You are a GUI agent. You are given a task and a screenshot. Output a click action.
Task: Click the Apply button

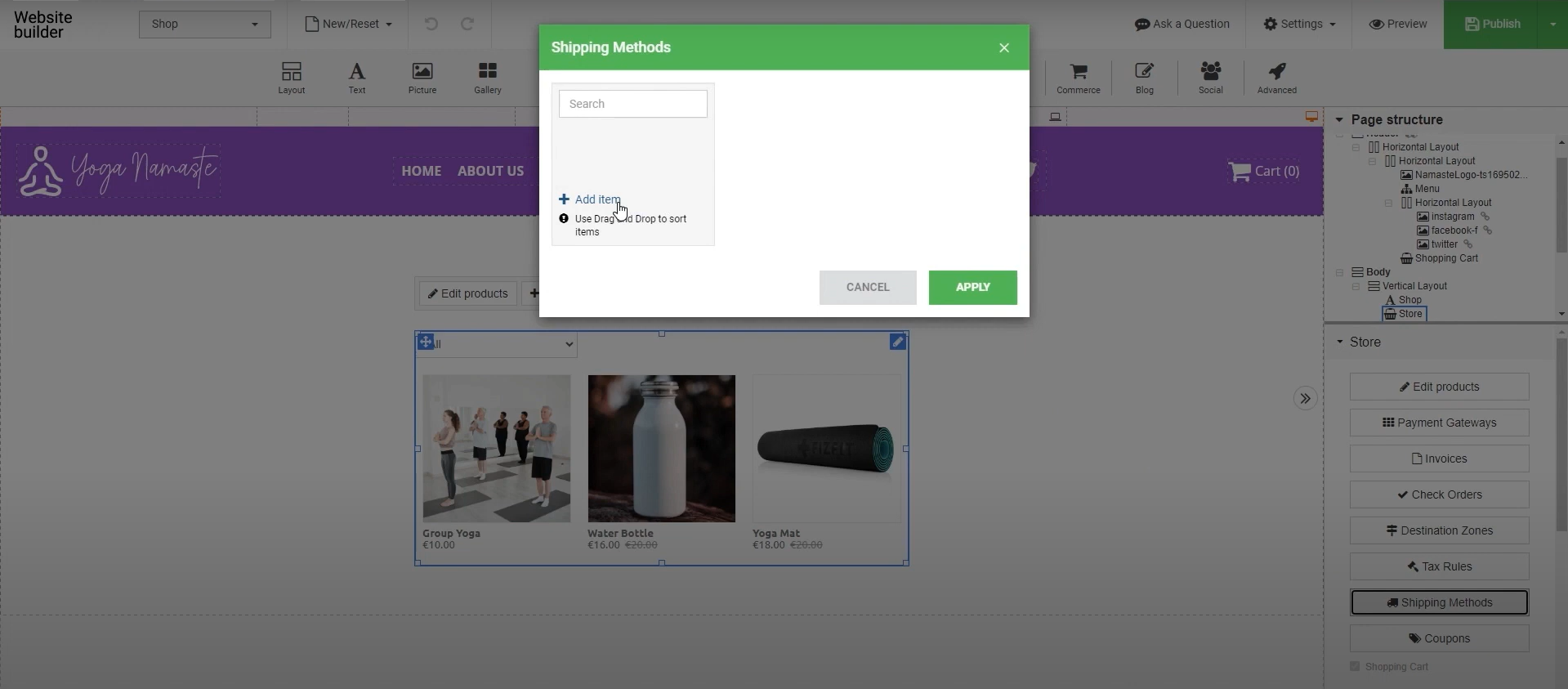click(972, 287)
